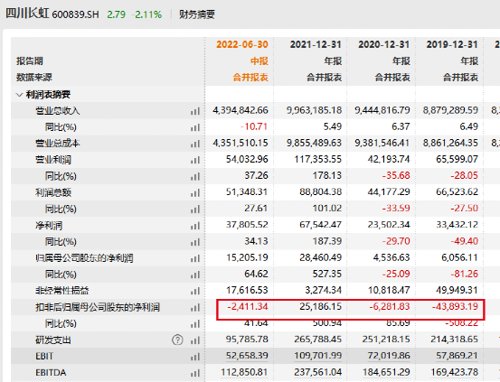Collapse the 利润表摘要 section
This screenshot has width=500, height=382.
[x=19, y=95]
